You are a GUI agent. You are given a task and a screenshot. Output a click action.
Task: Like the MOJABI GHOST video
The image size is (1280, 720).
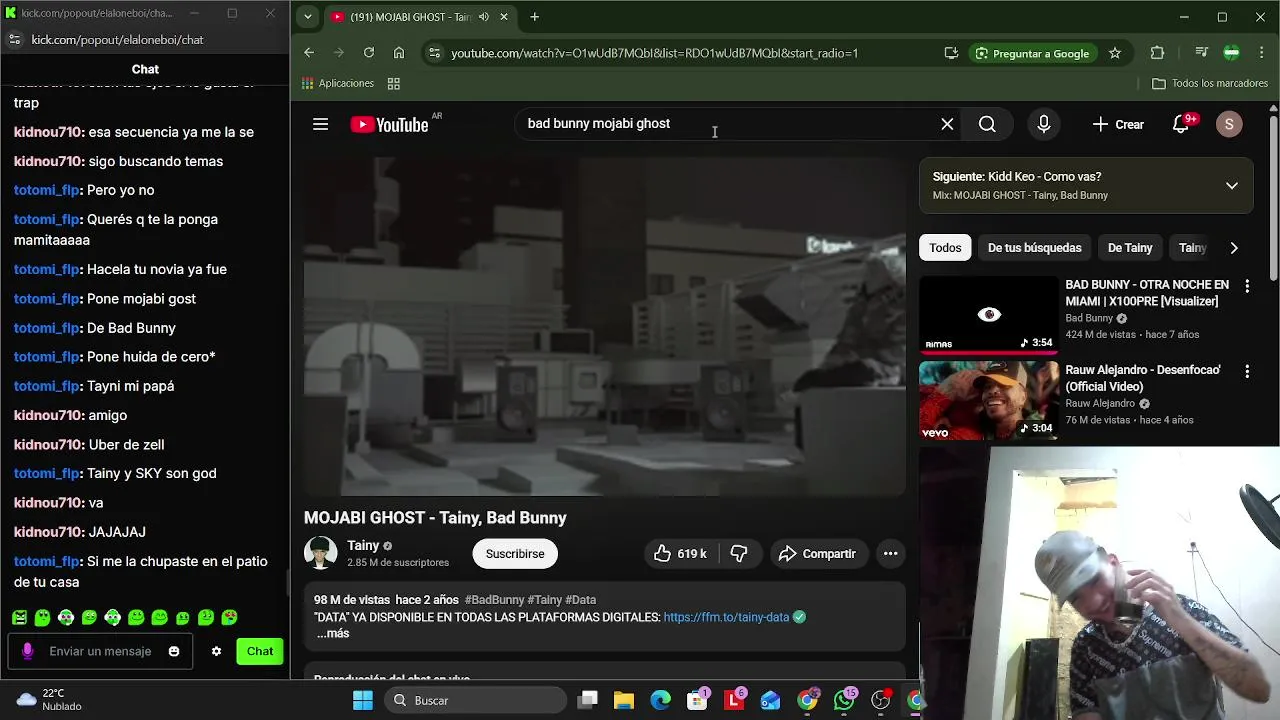pyautogui.click(x=680, y=553)
